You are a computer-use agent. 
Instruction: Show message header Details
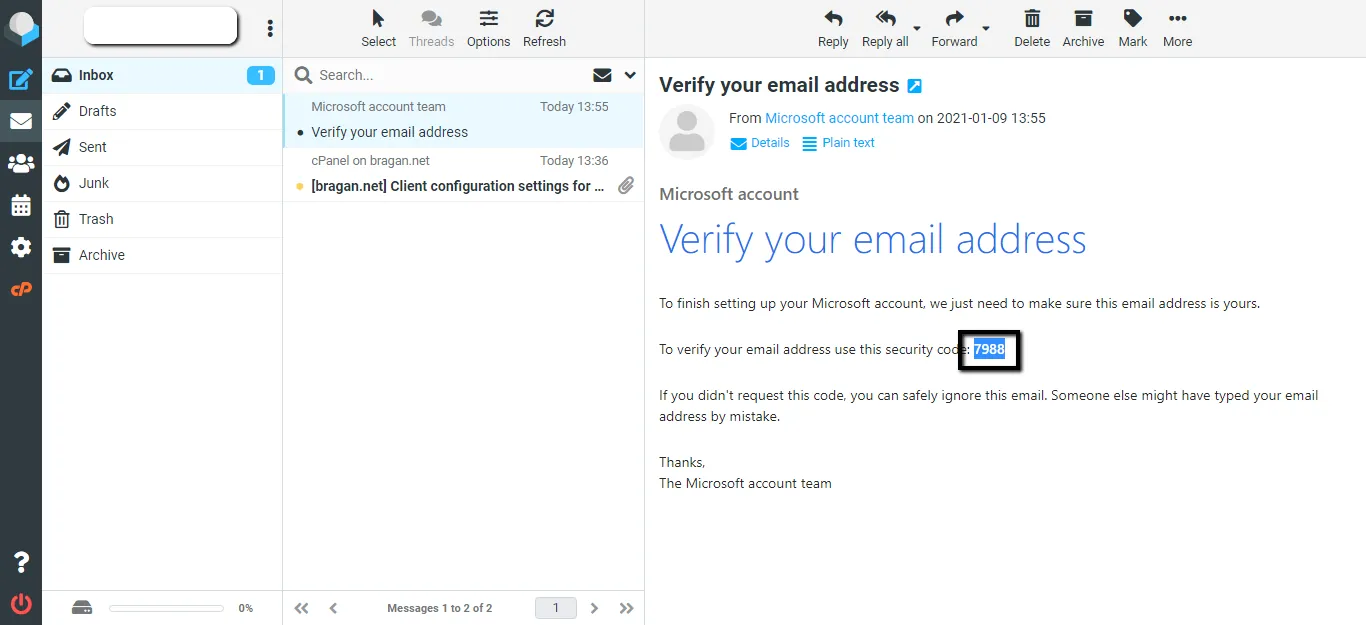[x=760, y=143]
